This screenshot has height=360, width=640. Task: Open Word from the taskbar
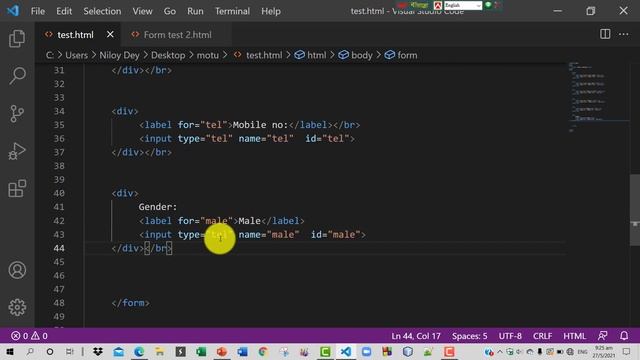(x=242, y=351)
